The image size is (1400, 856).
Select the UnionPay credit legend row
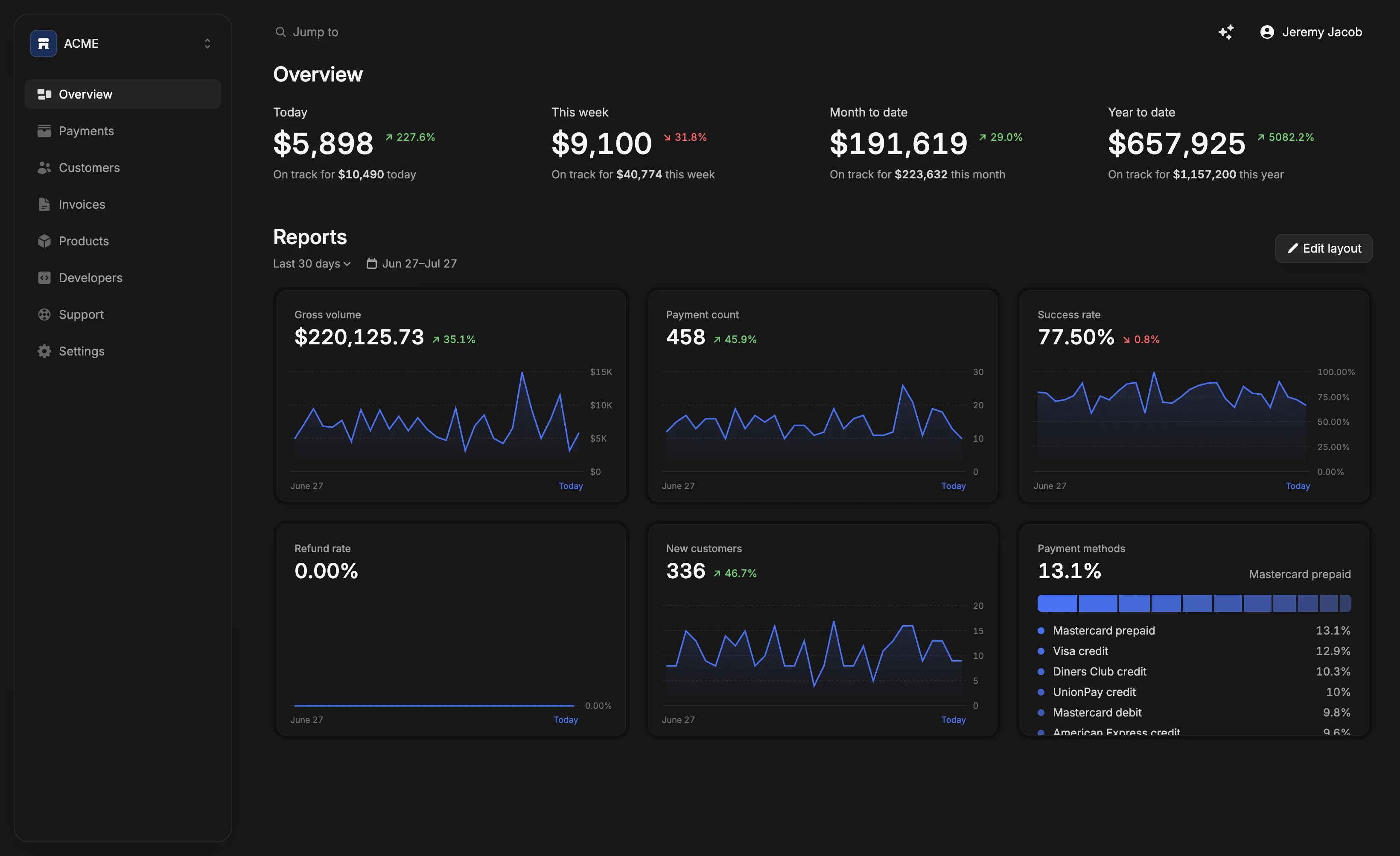point(1194,692)
